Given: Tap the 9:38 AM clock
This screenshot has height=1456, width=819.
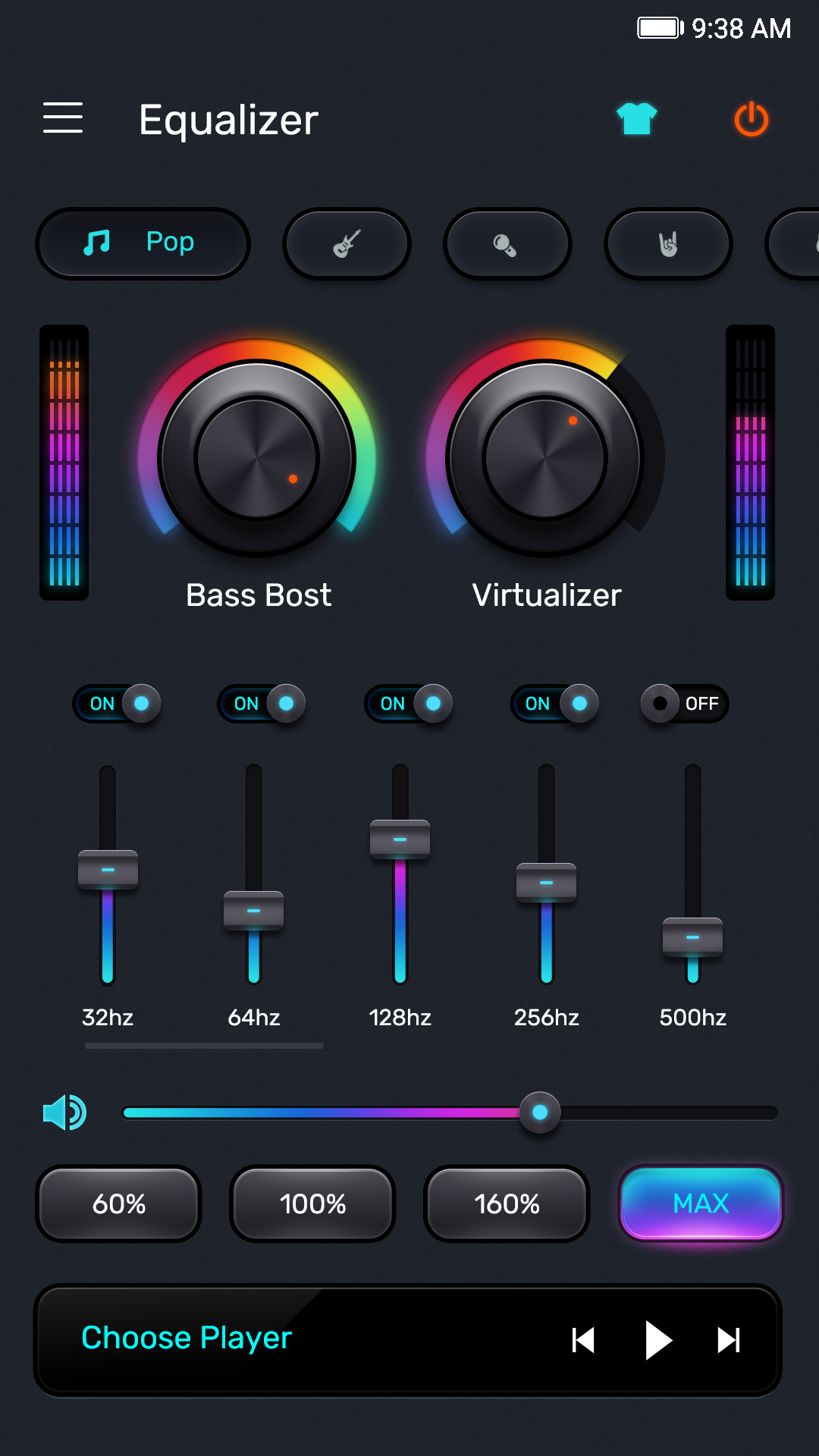Looking at the screenshot, I should (742, 29).
